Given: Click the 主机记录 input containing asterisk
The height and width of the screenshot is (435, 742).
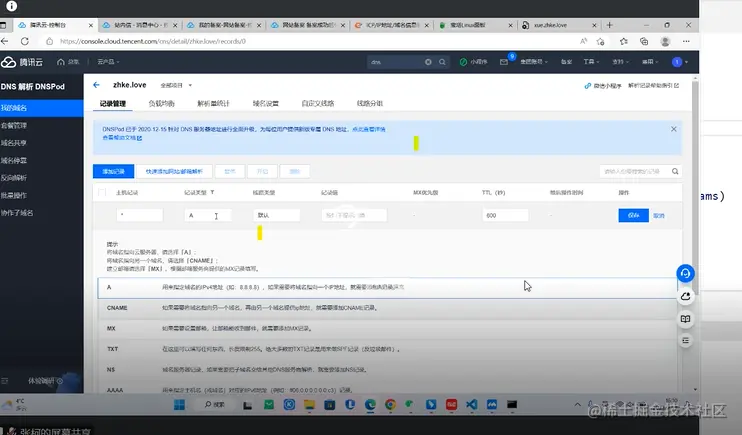Looking at the screenshot, I should [140, 215].
